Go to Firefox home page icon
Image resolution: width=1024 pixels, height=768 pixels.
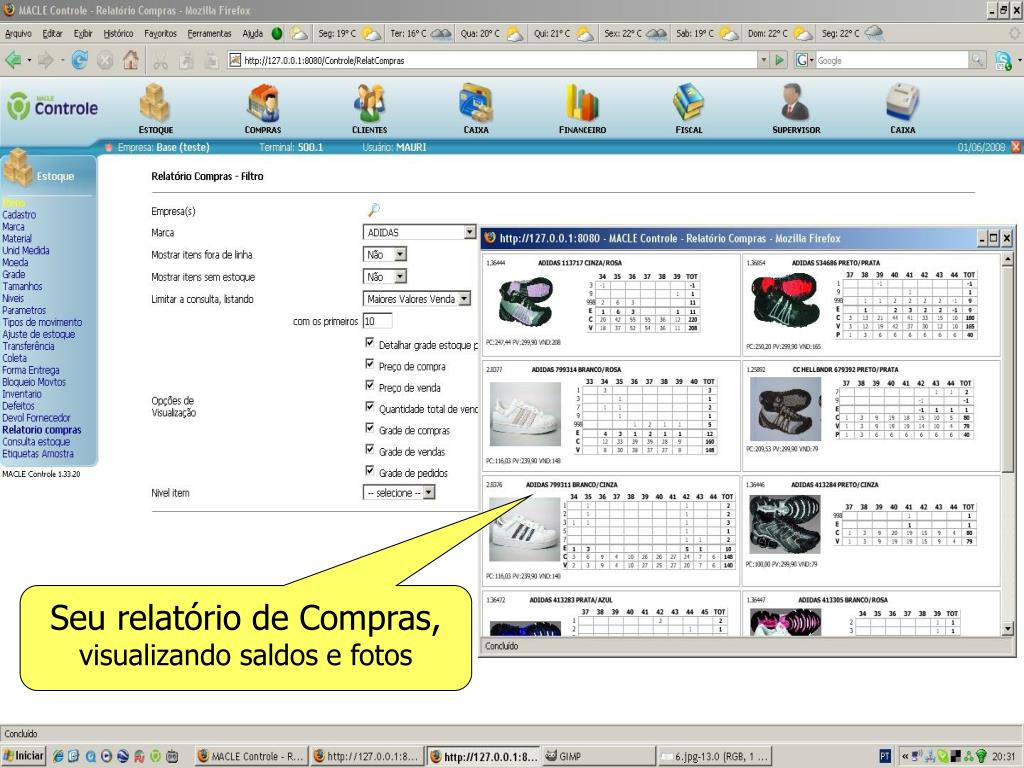(x=131, y=60)
